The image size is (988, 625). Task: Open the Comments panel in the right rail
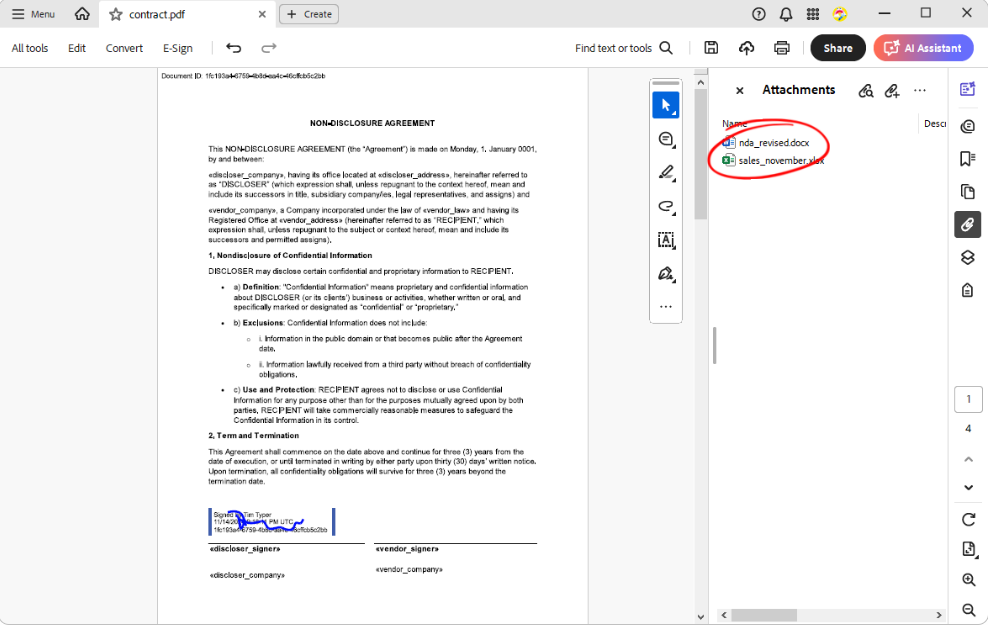coord(968,127)
